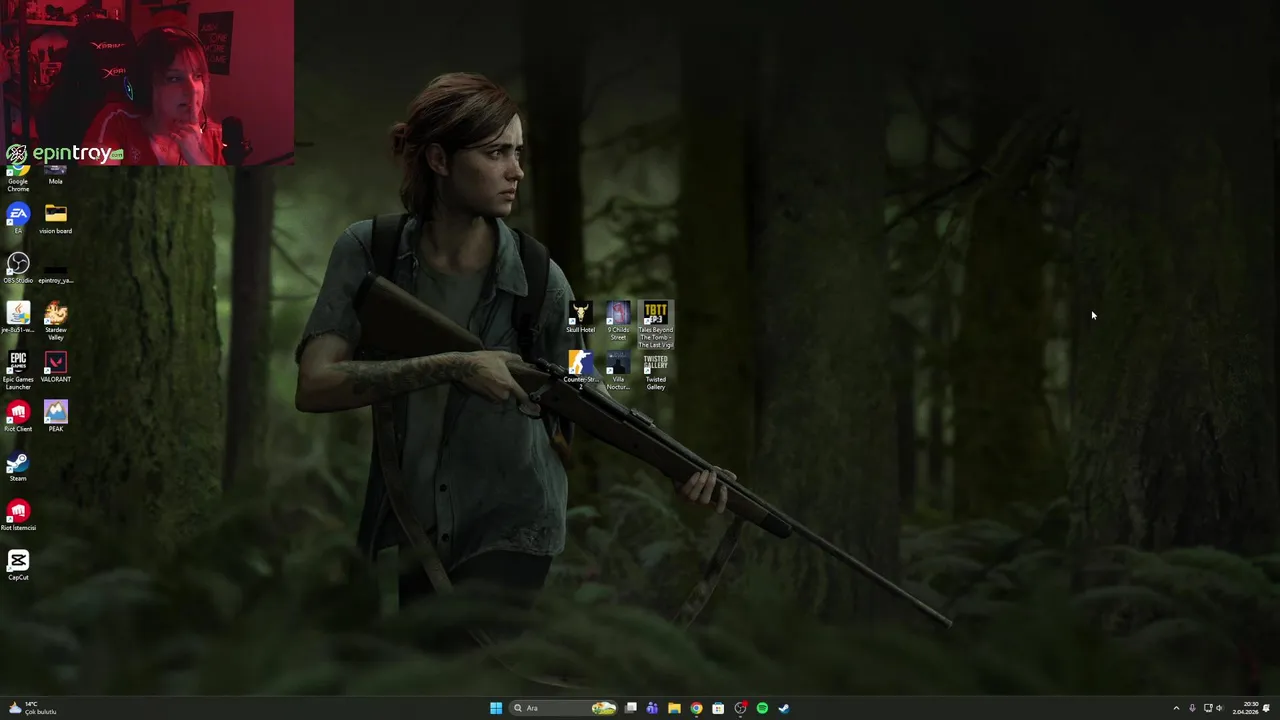Select the jre-8u51 Java installer icon

point(18,318)
